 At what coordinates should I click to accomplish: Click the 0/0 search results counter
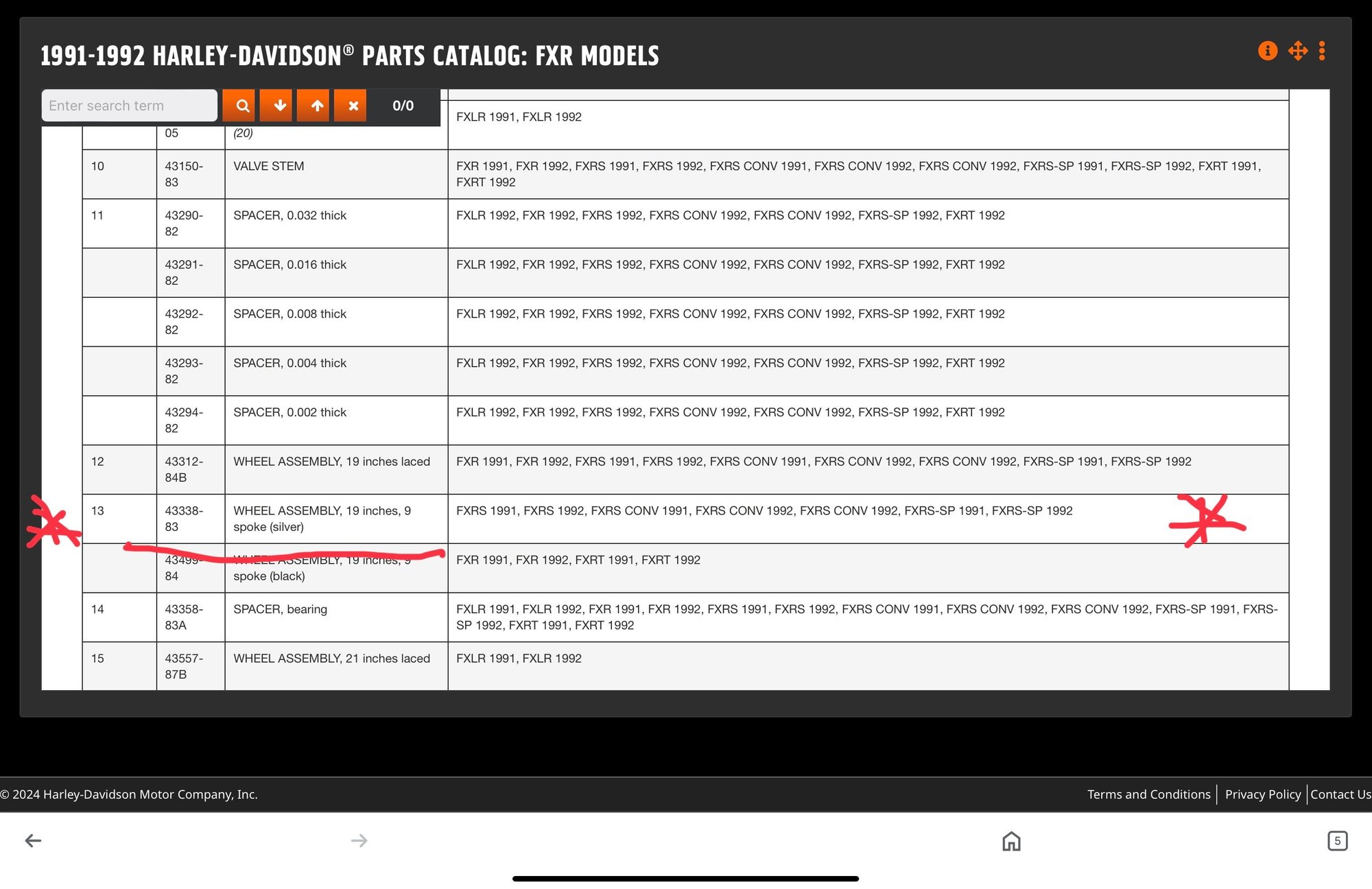(x=403, y=106)
